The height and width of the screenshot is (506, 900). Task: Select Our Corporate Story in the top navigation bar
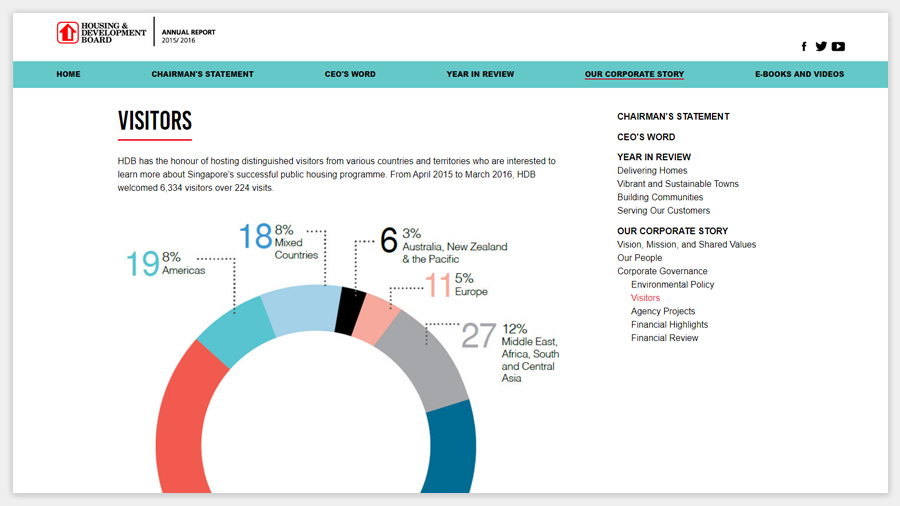pyautogui.click(x=634, y=74)
